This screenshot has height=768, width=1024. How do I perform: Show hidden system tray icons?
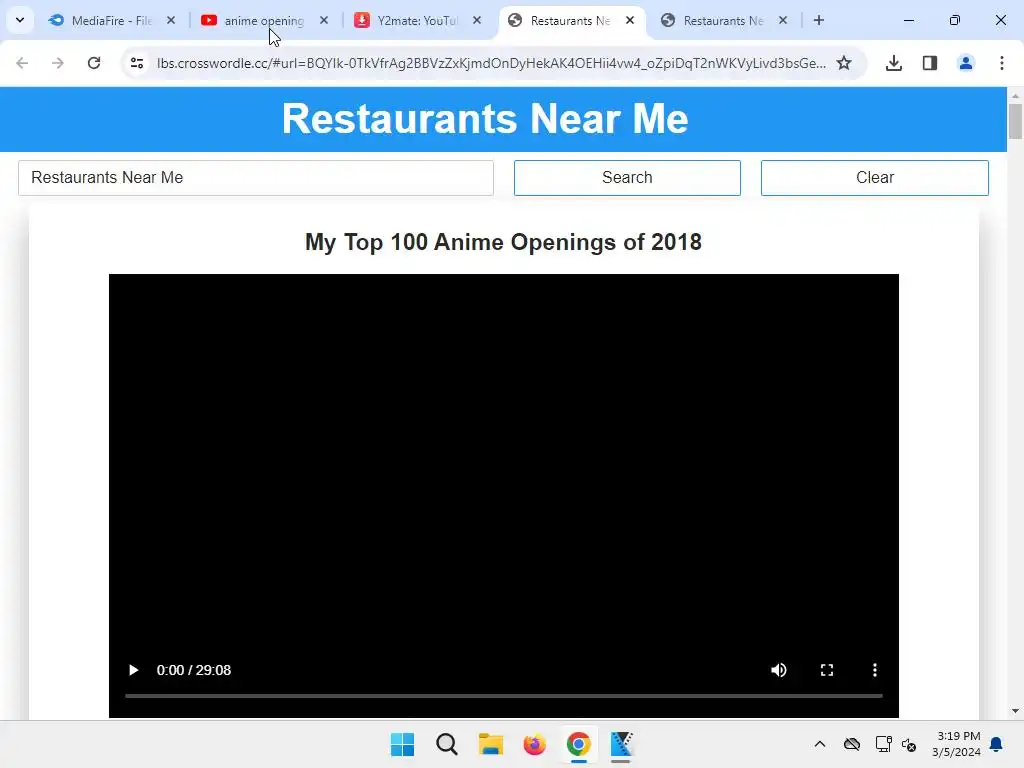(820, 744)
